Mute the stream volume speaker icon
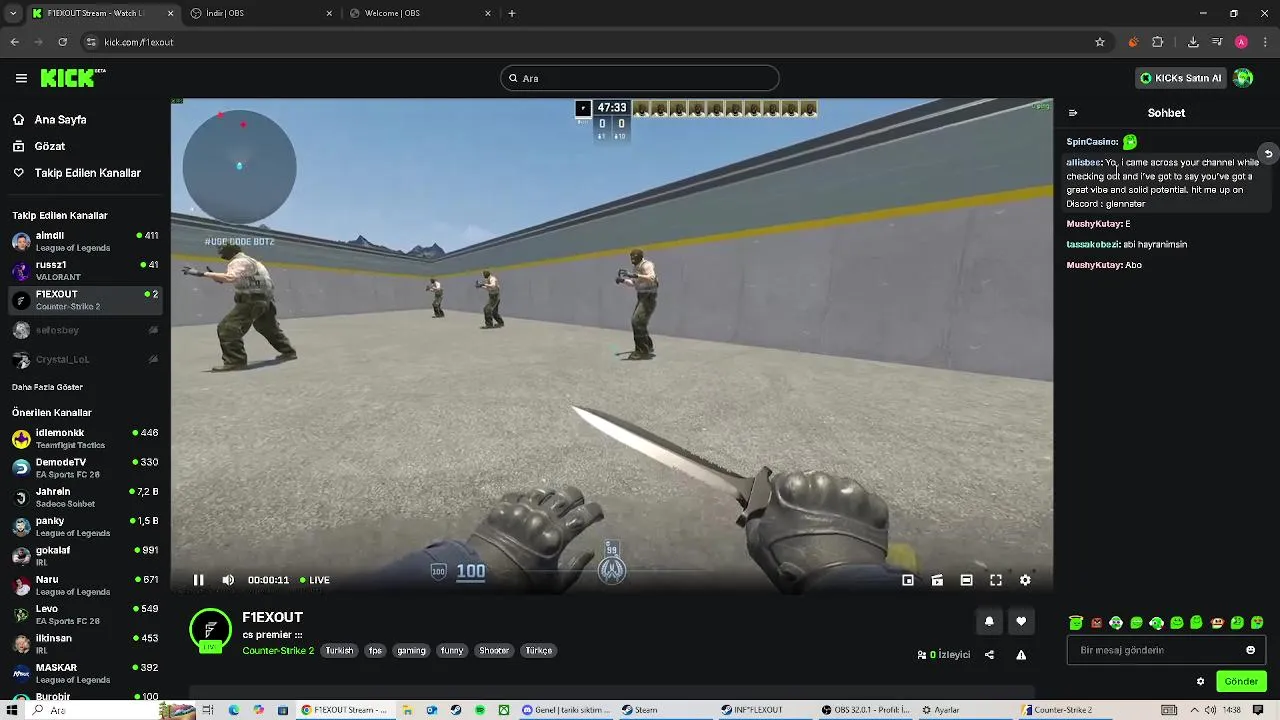The height and width of the screenshot is (720, 1280). pyautogui.click(x=228, y=580)
